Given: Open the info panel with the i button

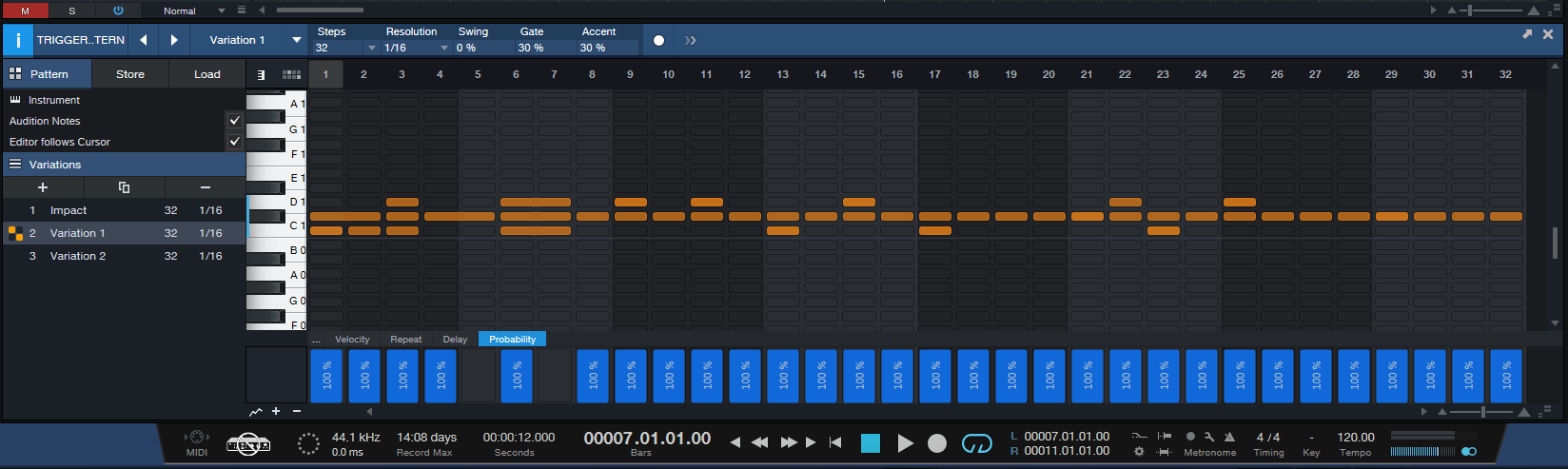Looking at the screenshot, I should pos(17,40).
